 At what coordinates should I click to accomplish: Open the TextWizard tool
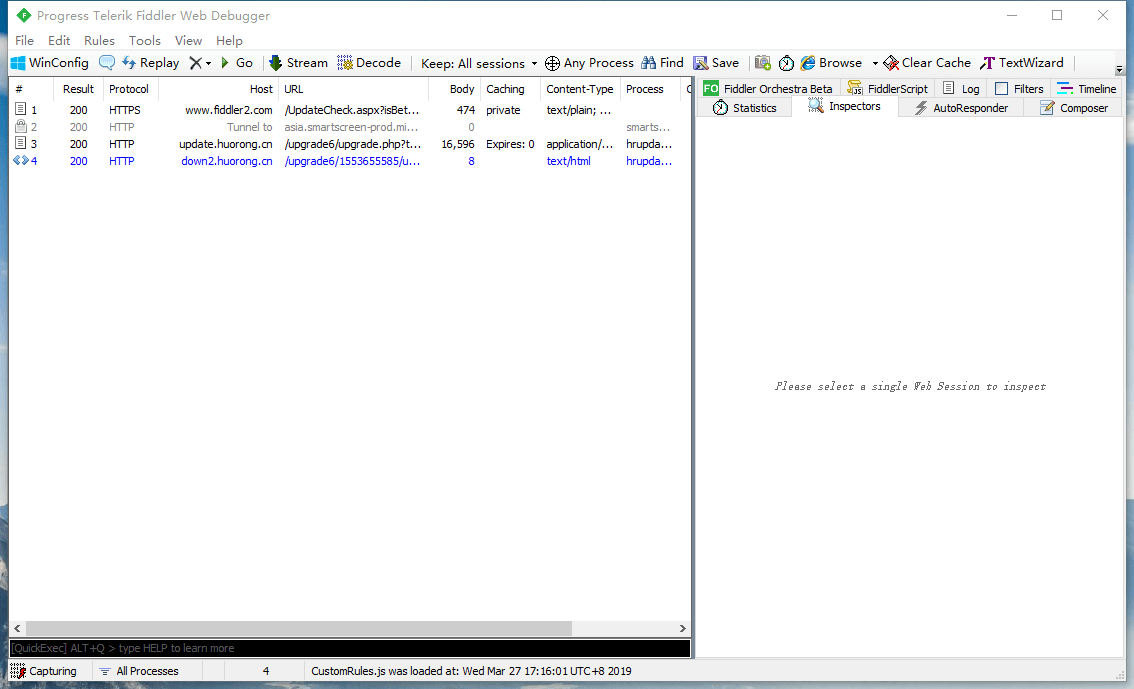tap(1021, 63)
